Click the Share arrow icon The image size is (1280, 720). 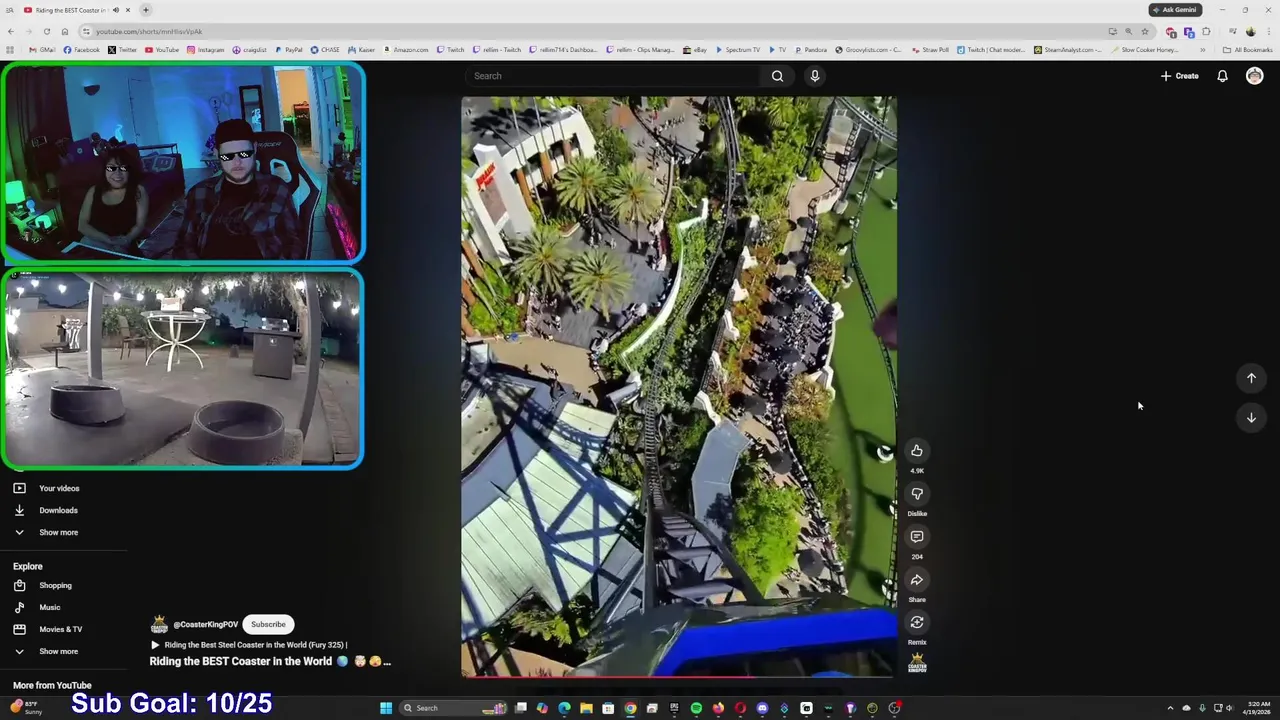click(x=917, y=580)
